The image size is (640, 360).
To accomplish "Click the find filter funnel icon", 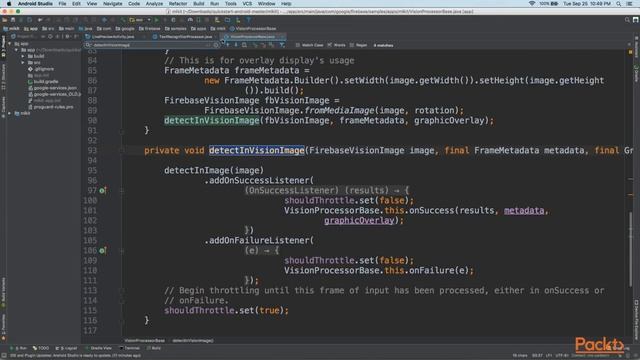I will (282, 45).
